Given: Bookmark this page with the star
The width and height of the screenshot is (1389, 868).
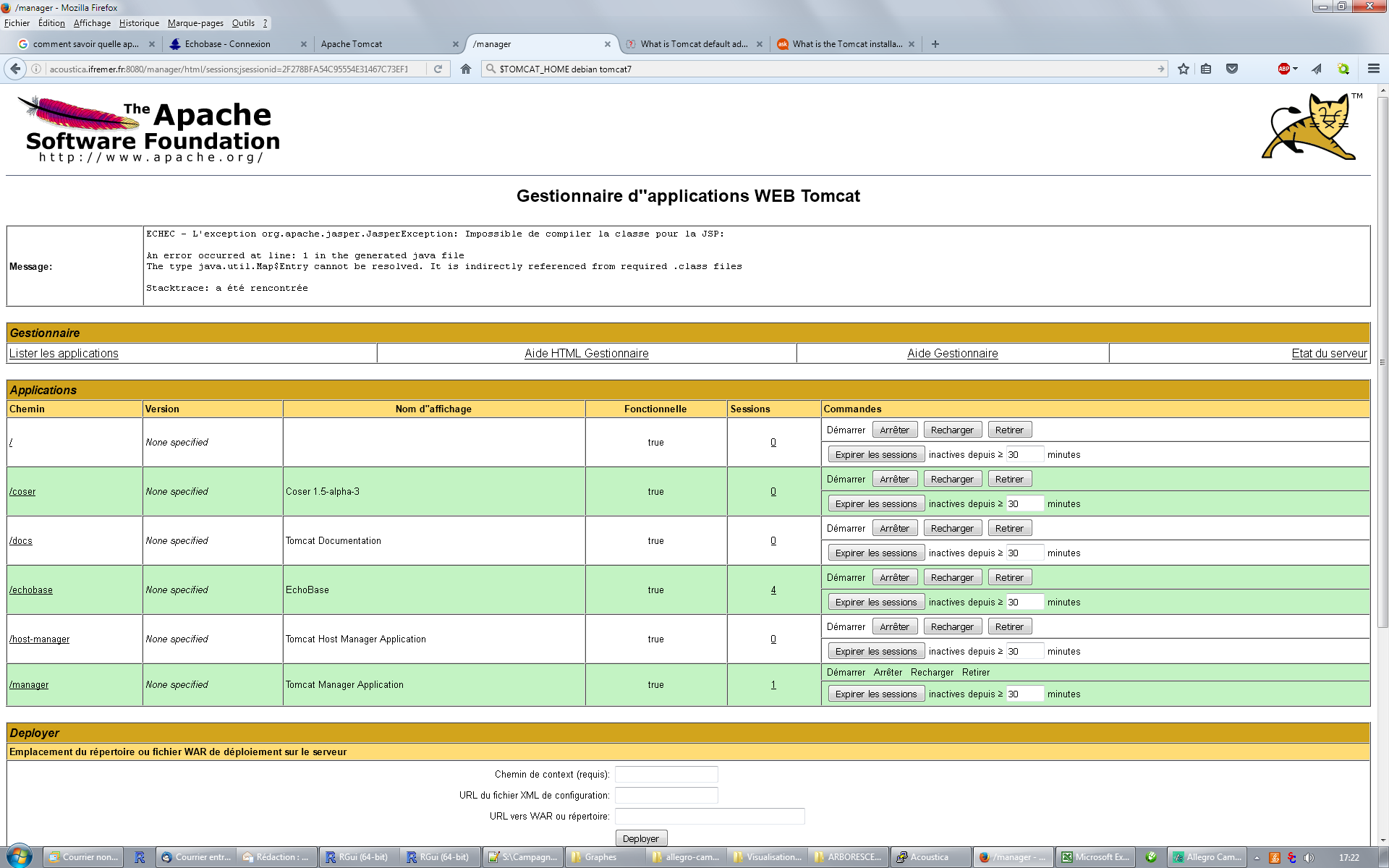Looking at the screenshot, I should pyautogui.click(x=1184, y=69).
